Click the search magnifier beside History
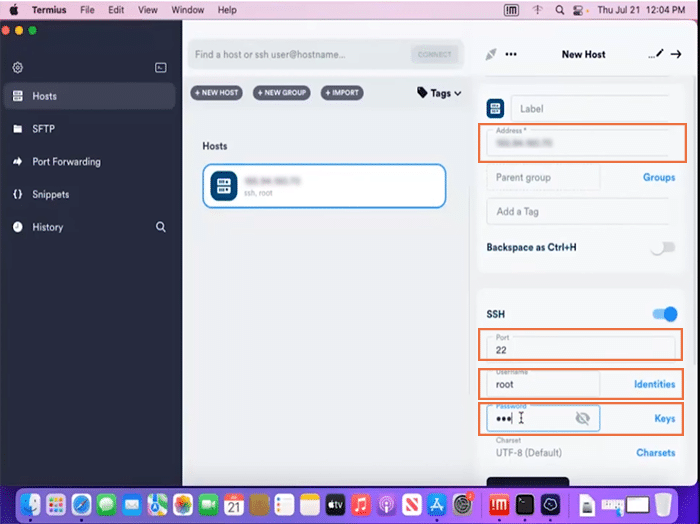The image size is (700, 524). click(161, 228)
